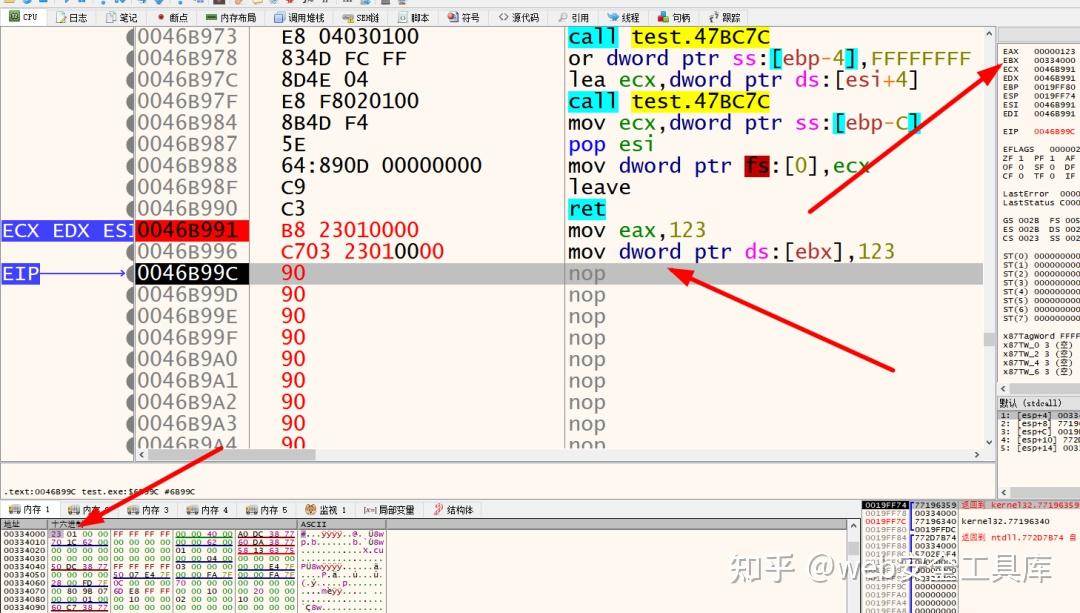Select argument row 1: [esp+4]

tap(1039, 415)
